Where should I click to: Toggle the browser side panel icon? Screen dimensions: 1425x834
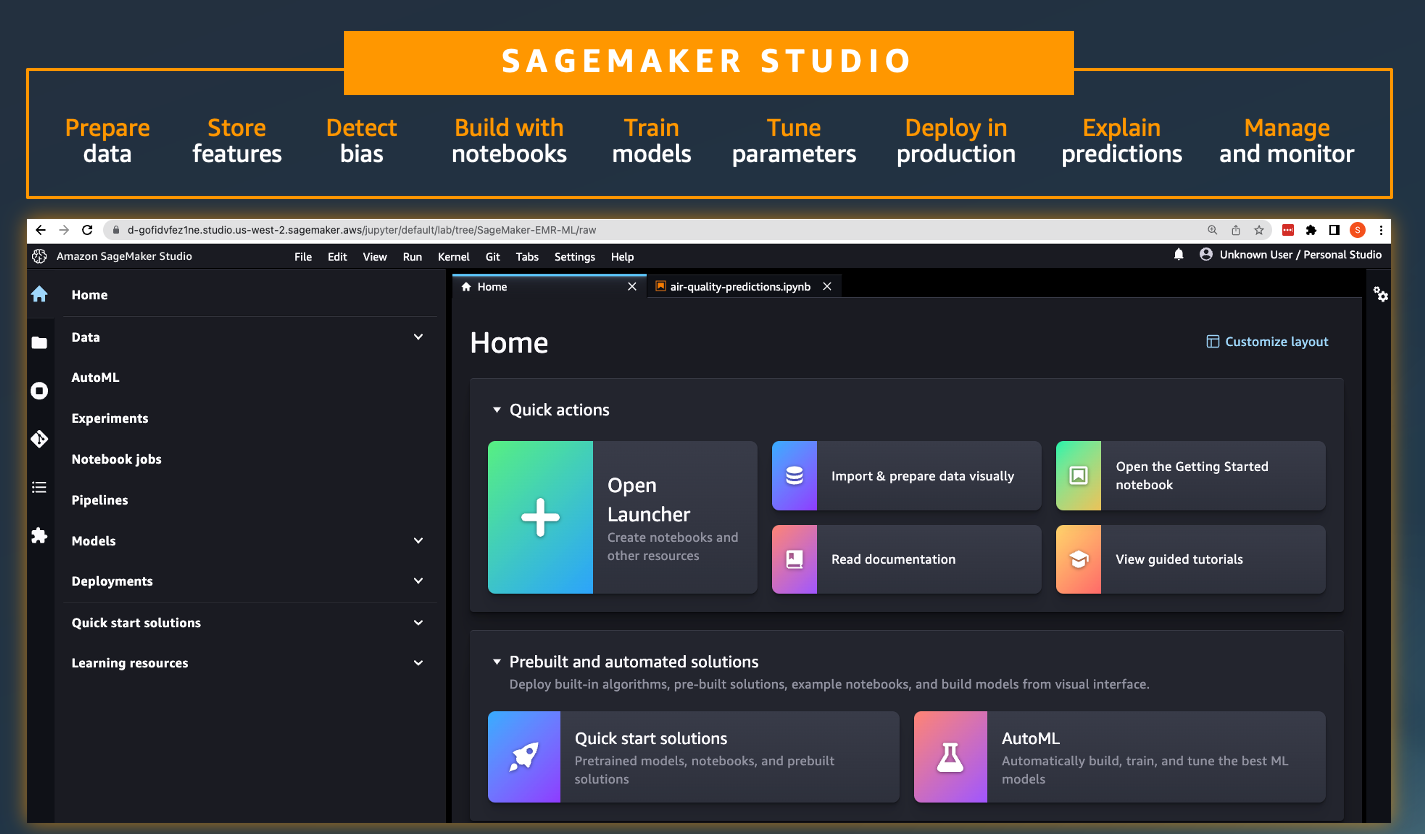[x=1334, y=230]
